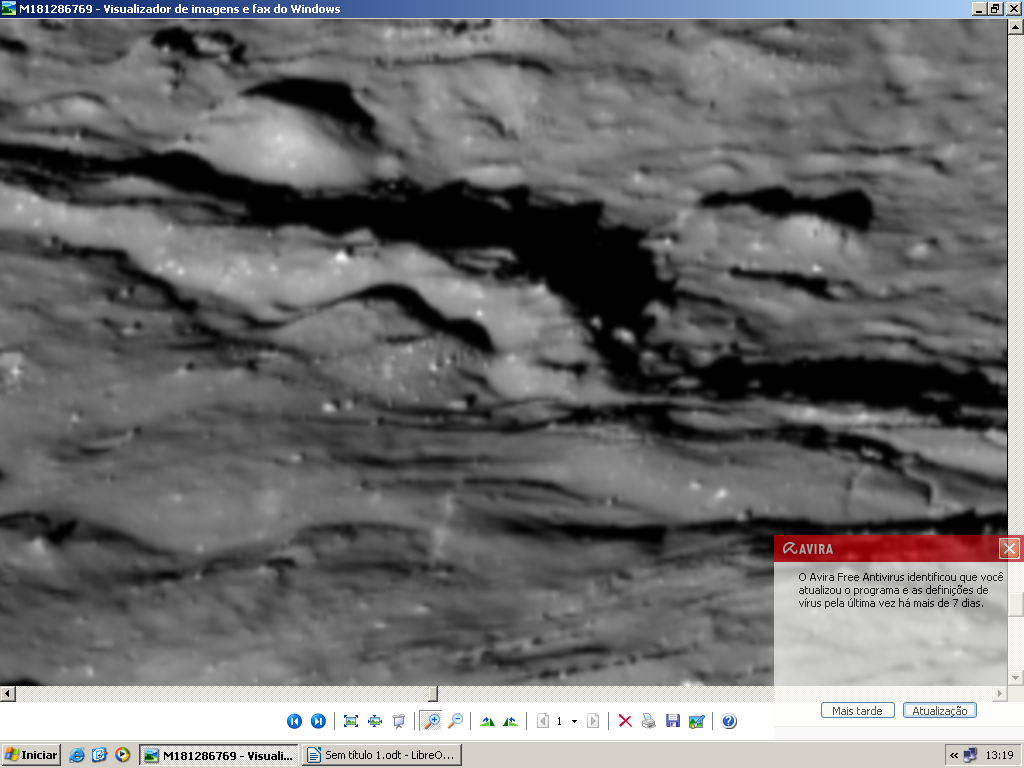Image resolution: width=1024 pixels, height=768 pixels.
Task: Print the displayed image
Action: [x=649, y=721]
